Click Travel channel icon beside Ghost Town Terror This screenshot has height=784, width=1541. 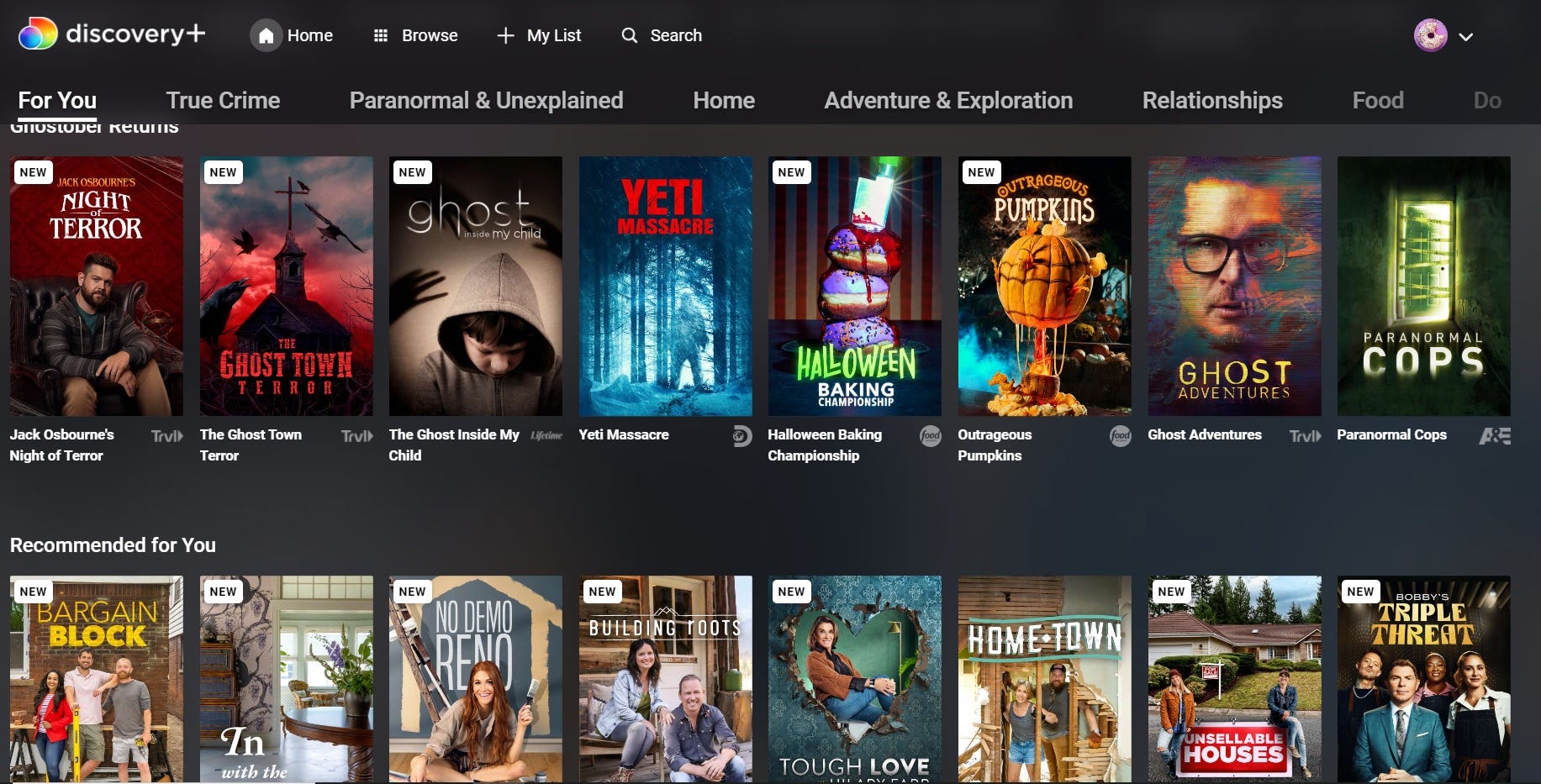coord(356,435)
